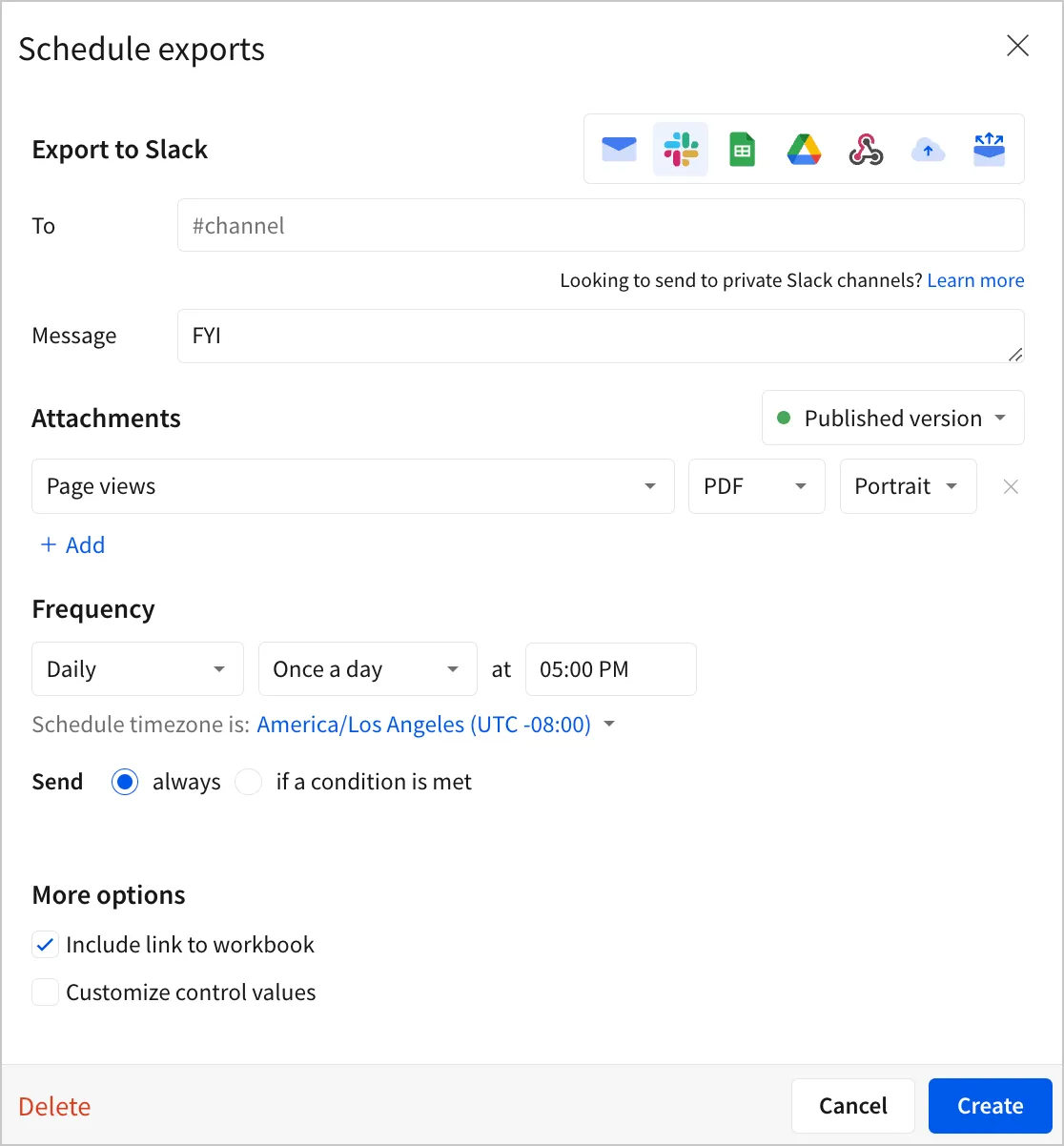Click the Create button

(991, 1106)
